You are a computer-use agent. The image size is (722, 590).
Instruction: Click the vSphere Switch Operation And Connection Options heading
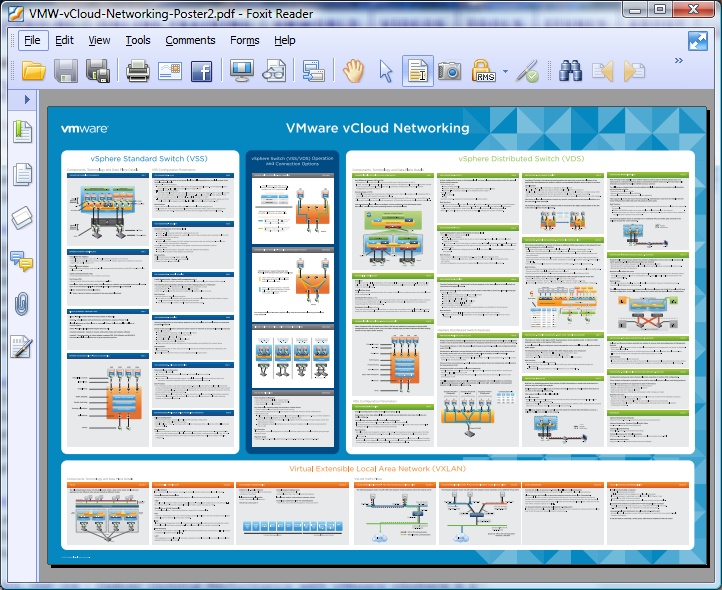292,161
